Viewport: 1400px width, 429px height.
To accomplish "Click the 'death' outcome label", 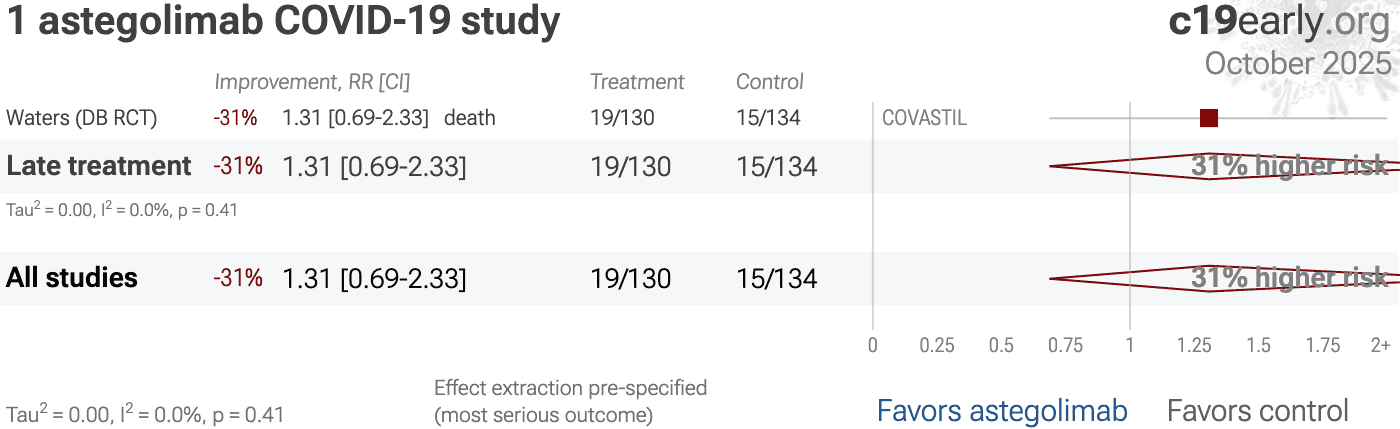I will point(470,118).
